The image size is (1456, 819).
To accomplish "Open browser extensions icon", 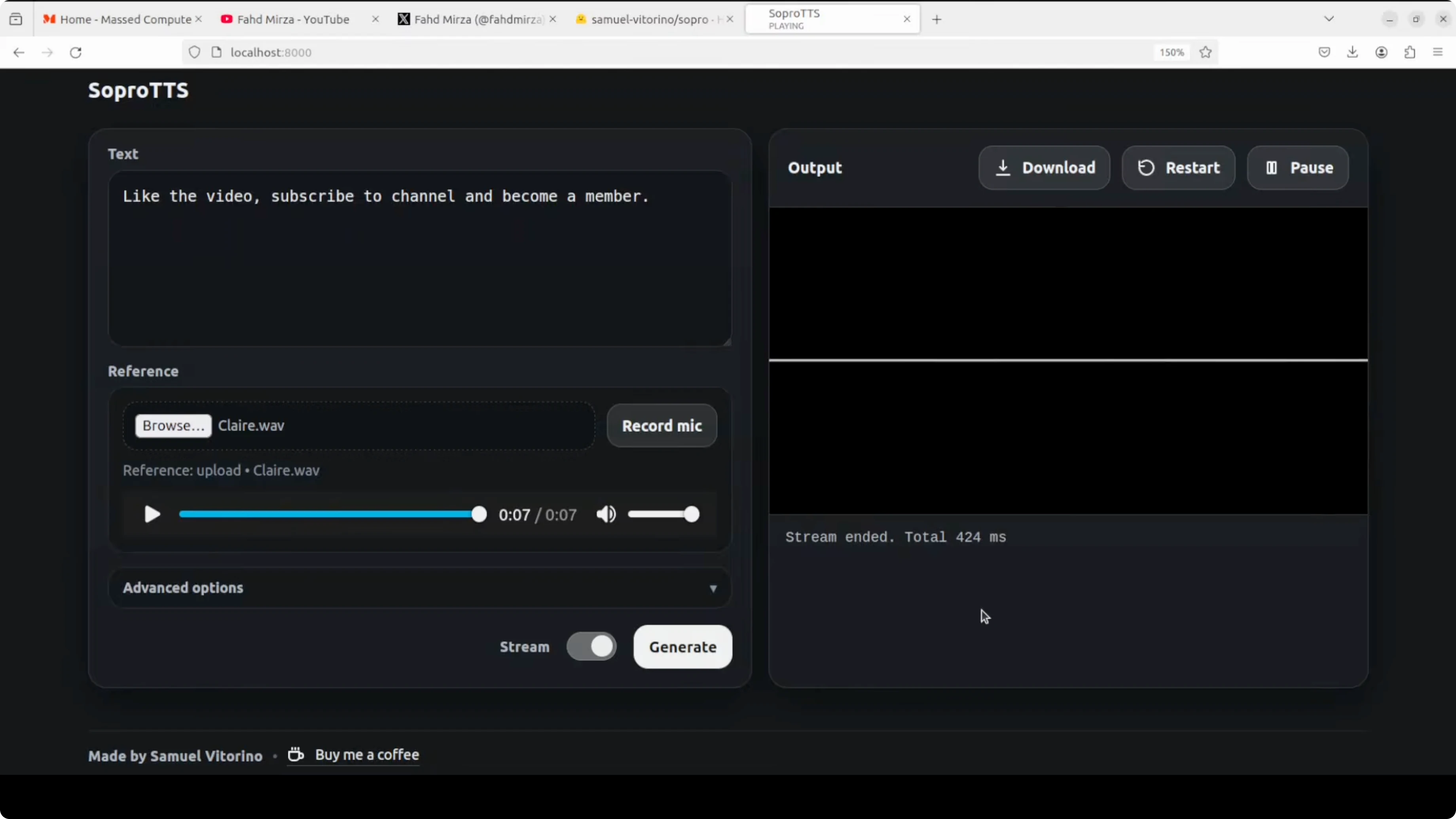I will [x=1410, y=53].
